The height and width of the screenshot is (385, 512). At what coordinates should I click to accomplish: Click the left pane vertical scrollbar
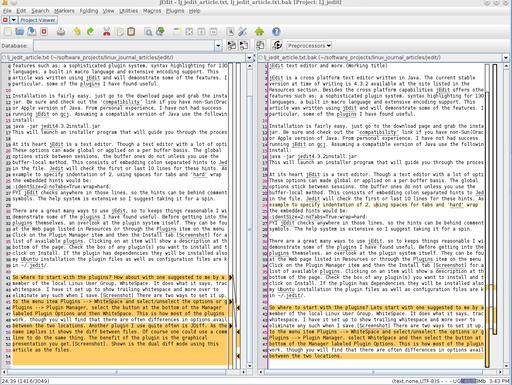pyautogui.click(x=250, y=216)
